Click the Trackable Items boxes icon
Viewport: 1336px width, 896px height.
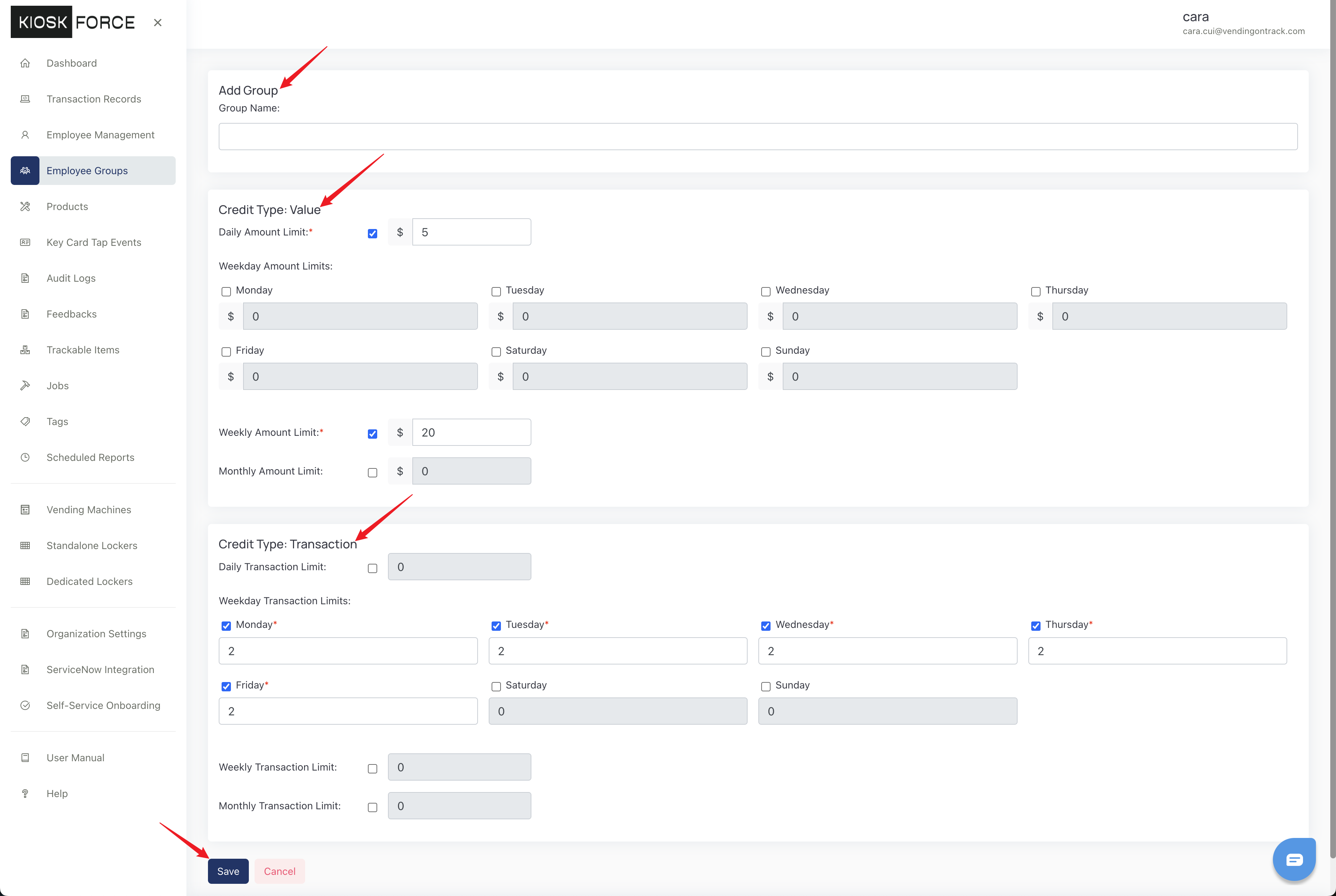[x=25, y=350]
